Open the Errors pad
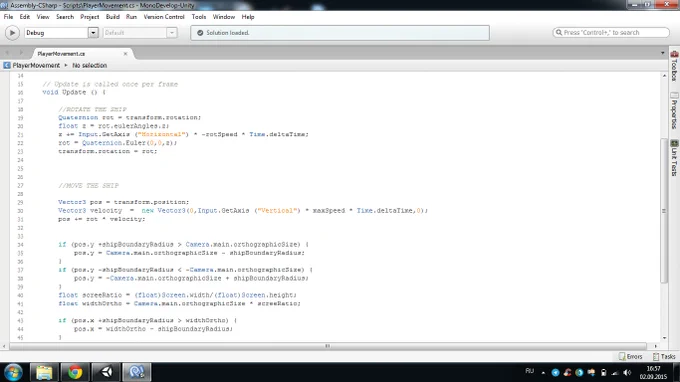Screen dimensions: 680x382 631,356
